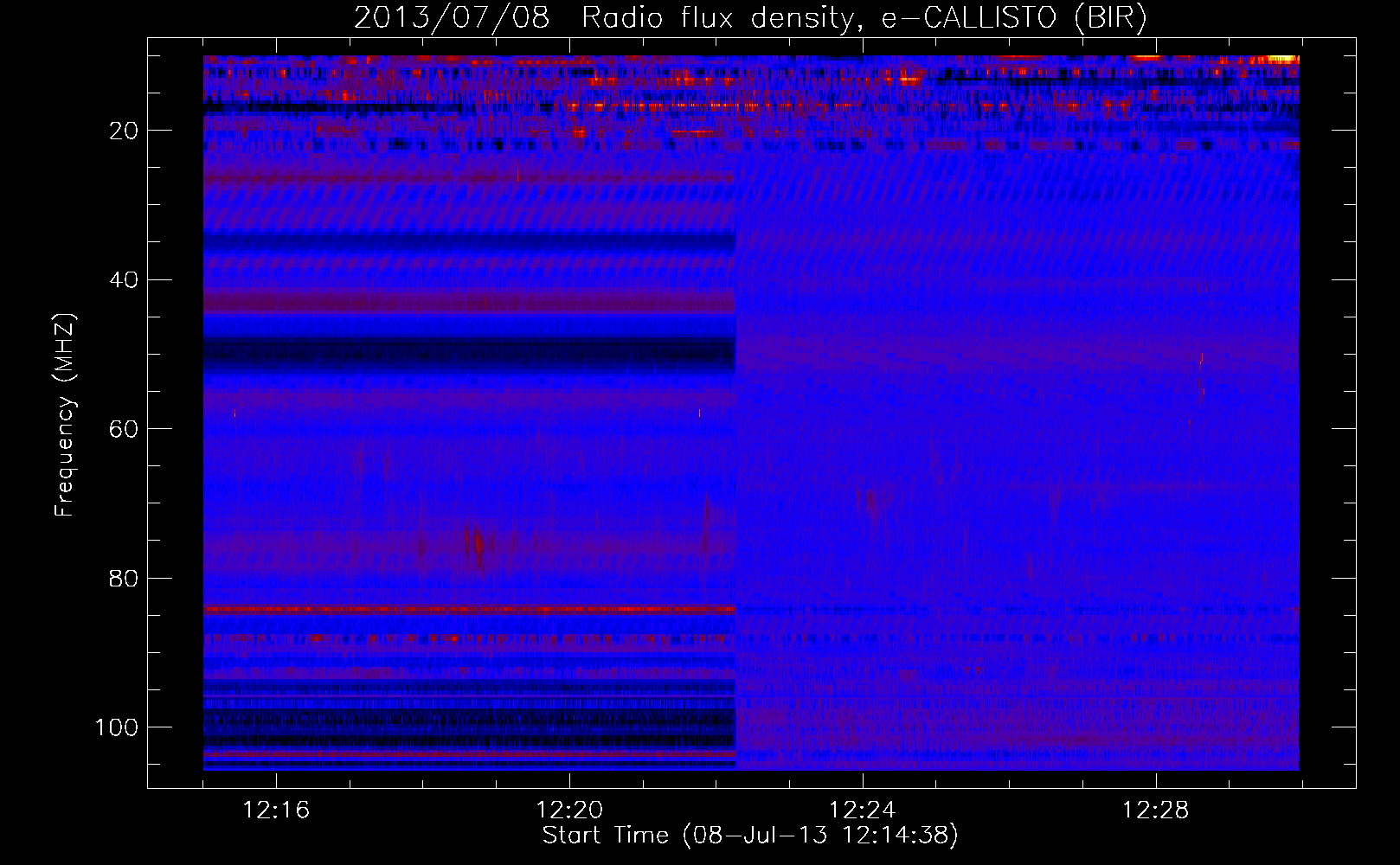The height and width of the screenshot is (865, 1400).
Task: Click the '20' frequency tick label
Action: [x=124, y=131]
